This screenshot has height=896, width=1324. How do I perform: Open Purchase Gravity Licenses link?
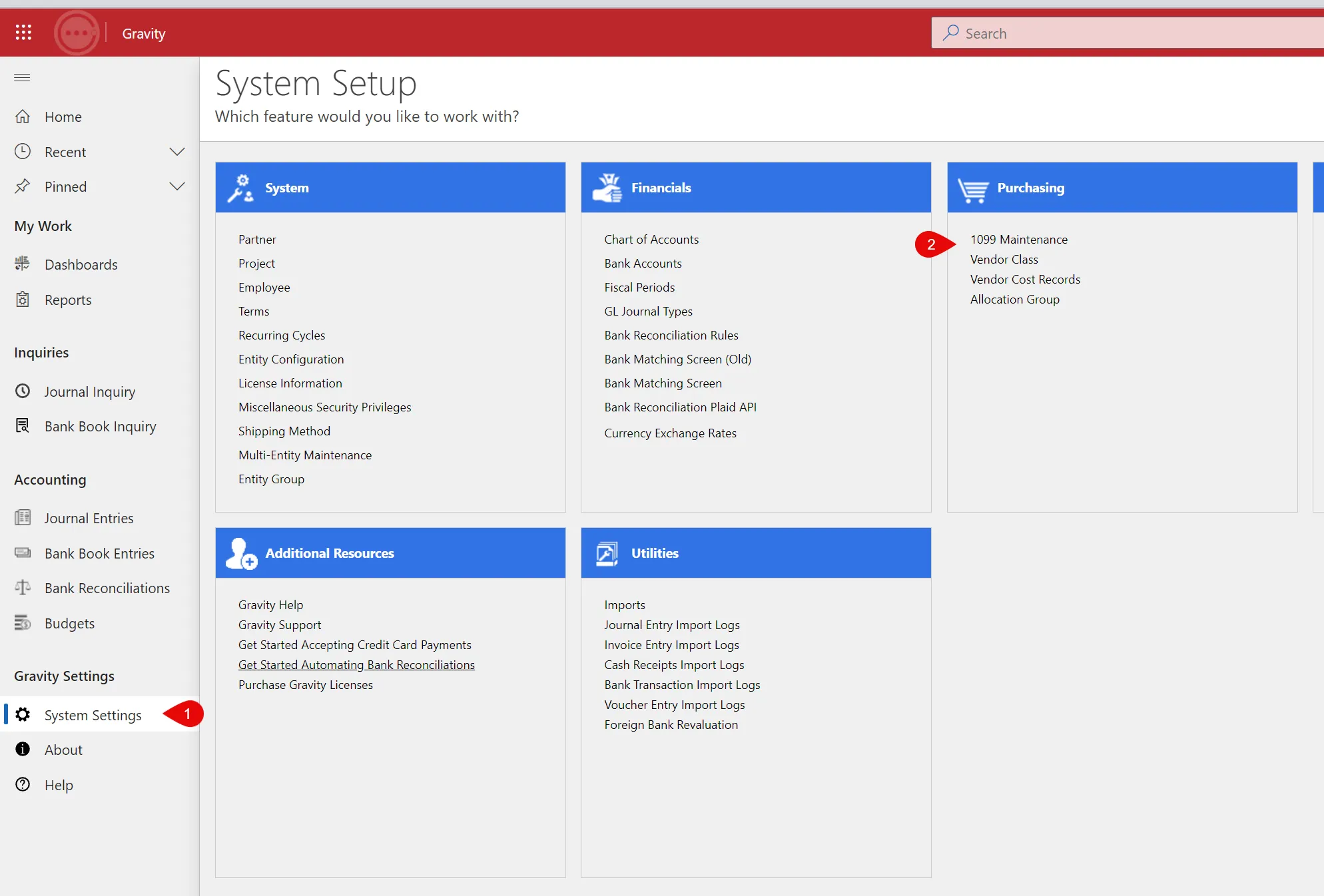coord(305,684)
